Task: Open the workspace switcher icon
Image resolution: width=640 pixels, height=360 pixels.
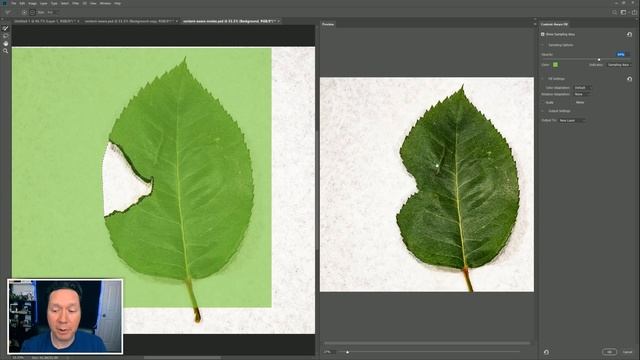Action: coord(623,12)
